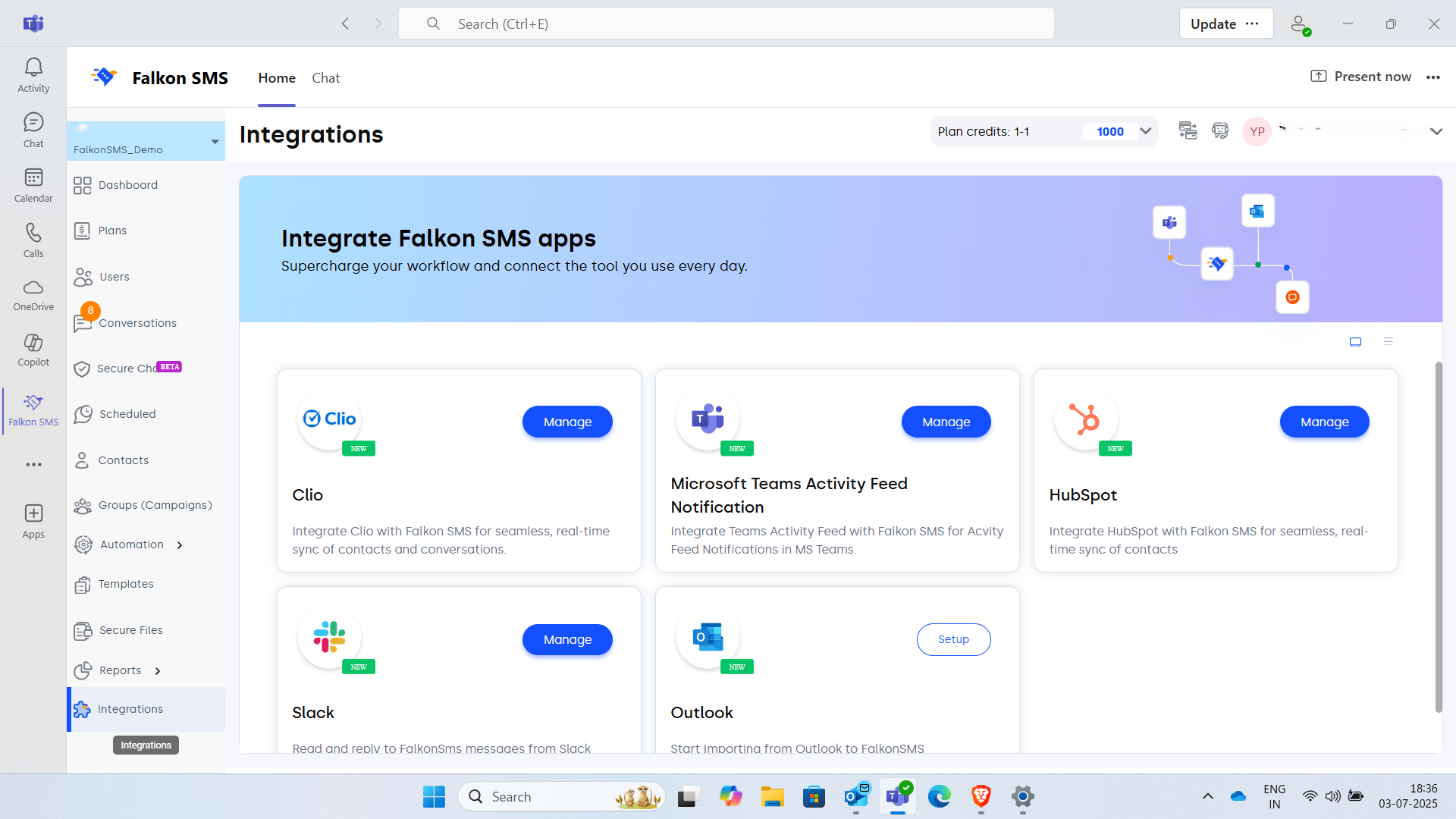Switch integrations to list view

point(1389,341)
